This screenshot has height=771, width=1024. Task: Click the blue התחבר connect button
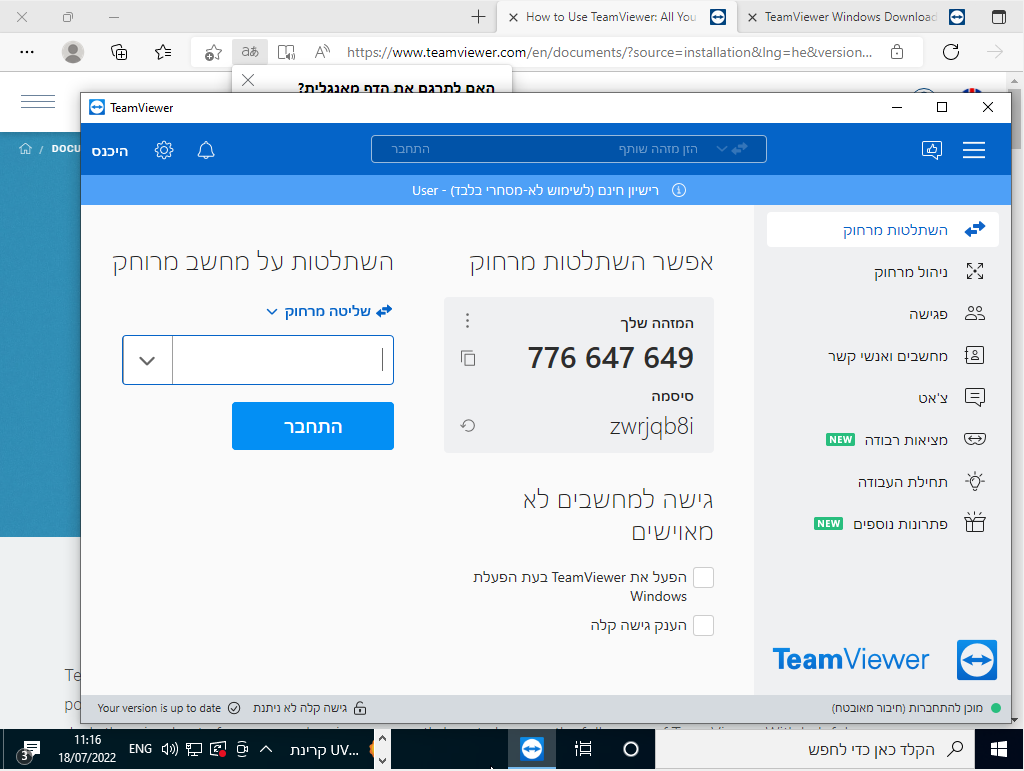point(313,426)
